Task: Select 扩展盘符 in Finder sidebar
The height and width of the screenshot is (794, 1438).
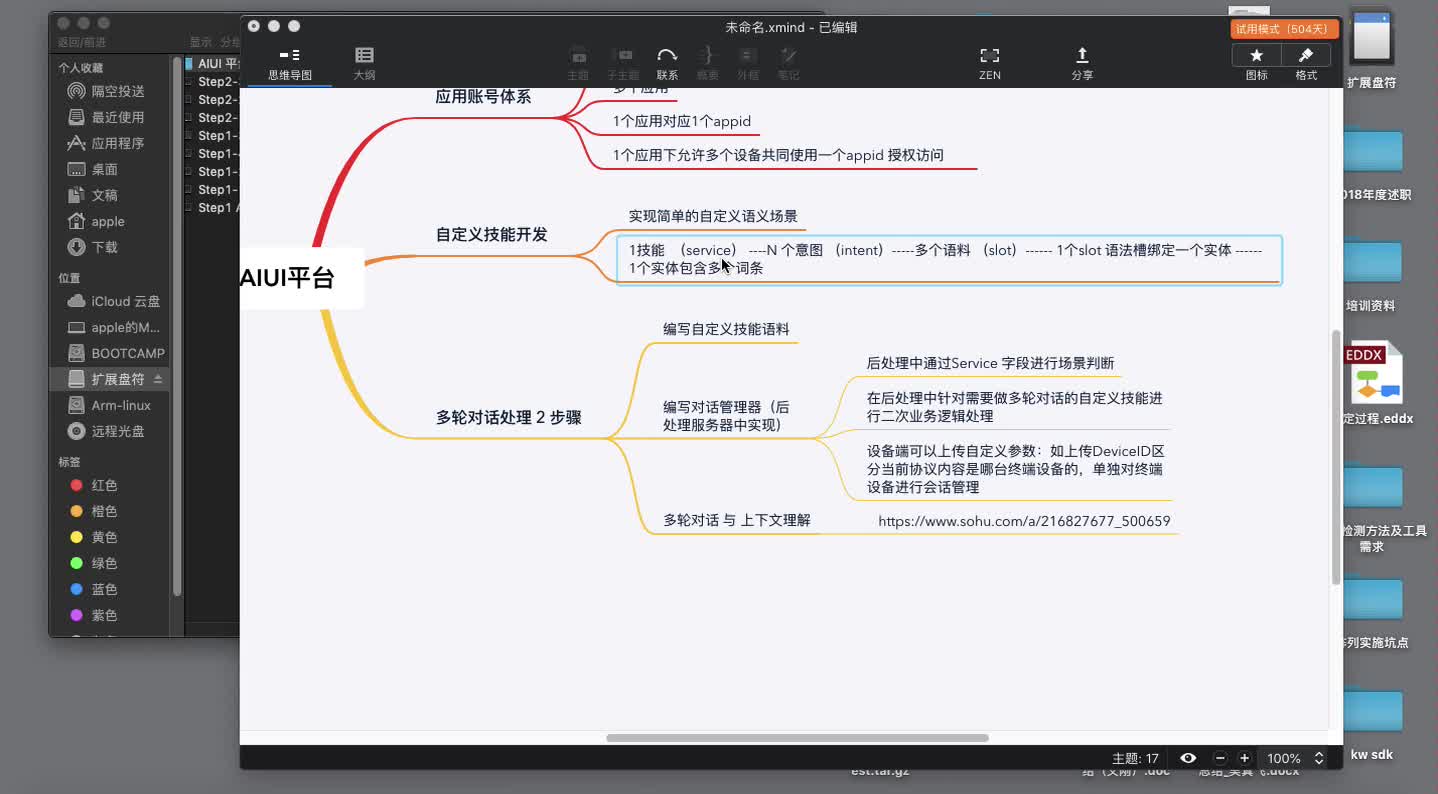Action: point(110,379)
